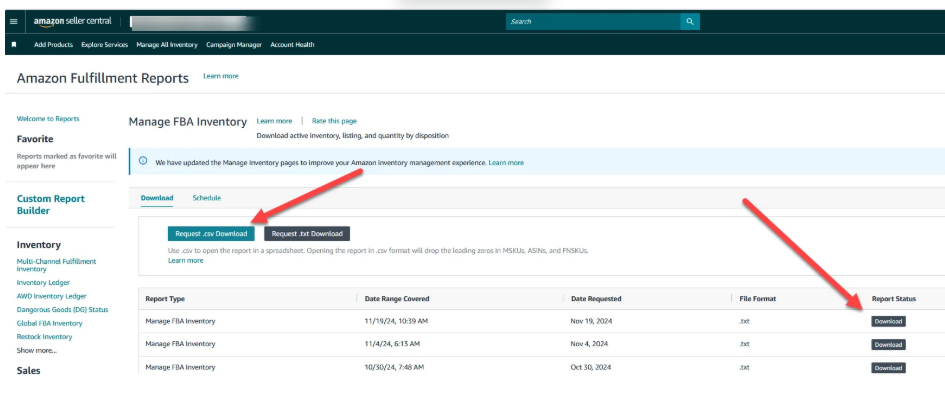Screen dimensions: 945x403
Task: Click the 11/4/24, 6:13 AM cell
Action: click(x=392, y=344)
